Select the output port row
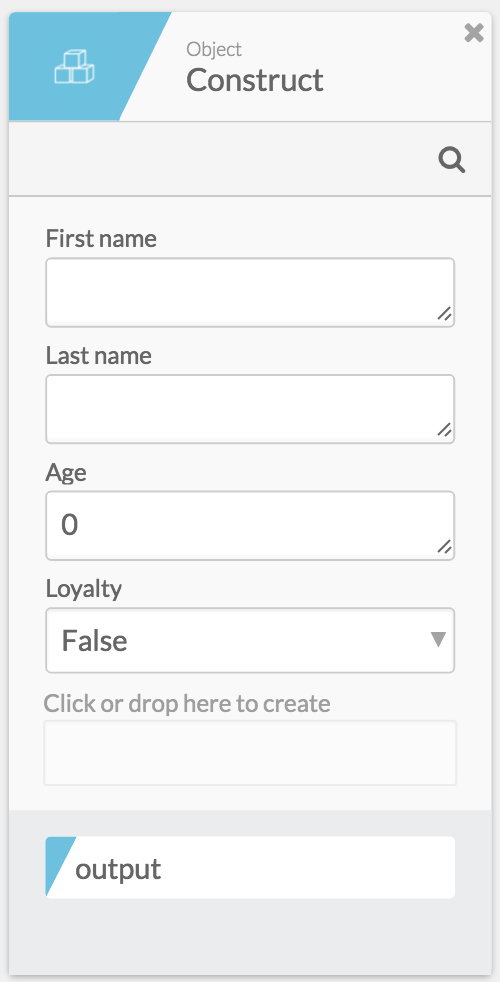 tap(250, 867)
